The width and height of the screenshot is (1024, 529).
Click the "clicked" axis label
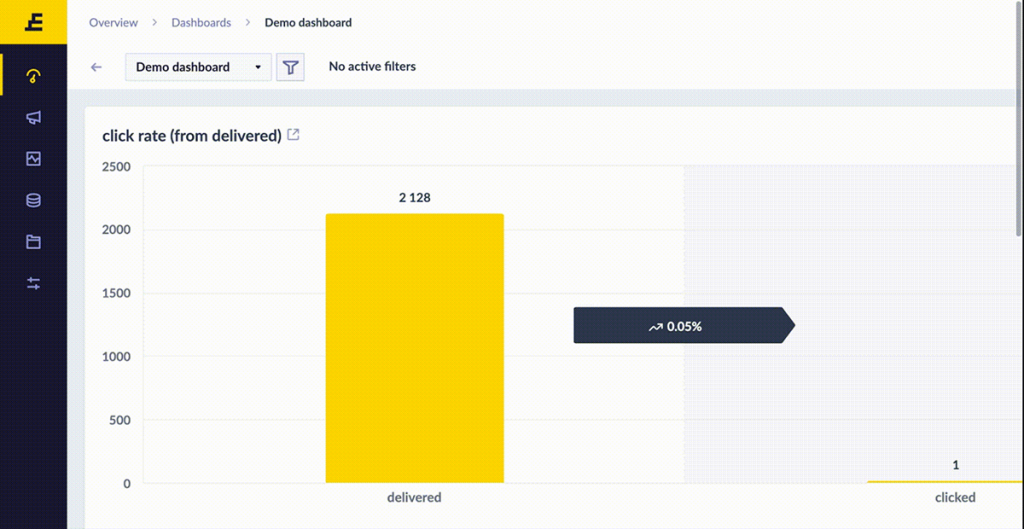[955, 497]
